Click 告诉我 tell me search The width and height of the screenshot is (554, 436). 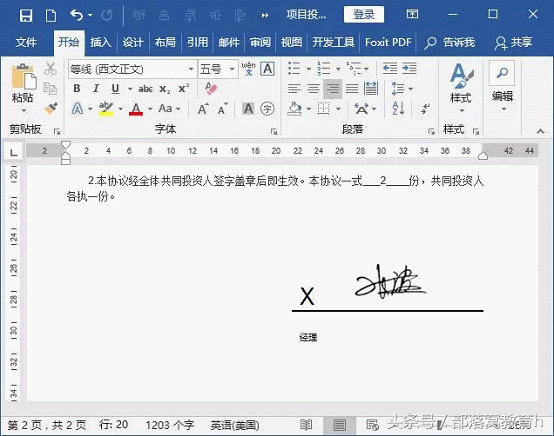pyautogui.click(x=449, y=42)
